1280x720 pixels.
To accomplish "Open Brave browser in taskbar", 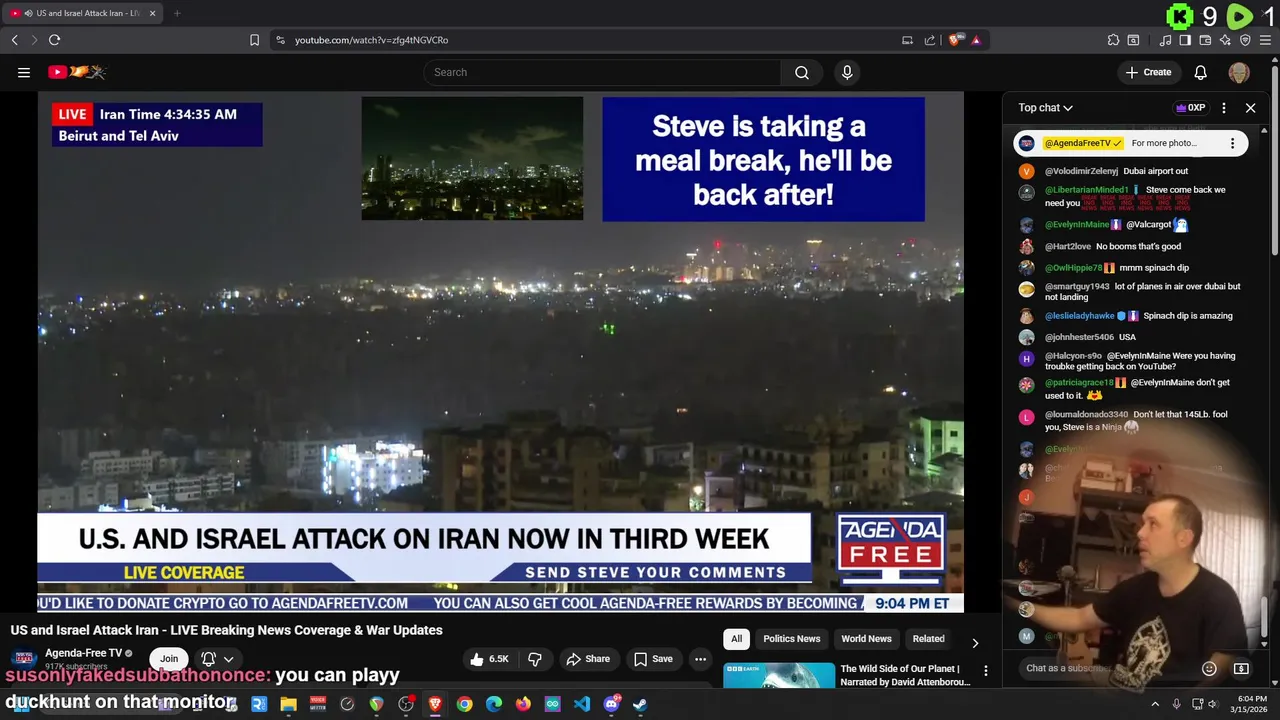I will [435, 704].
